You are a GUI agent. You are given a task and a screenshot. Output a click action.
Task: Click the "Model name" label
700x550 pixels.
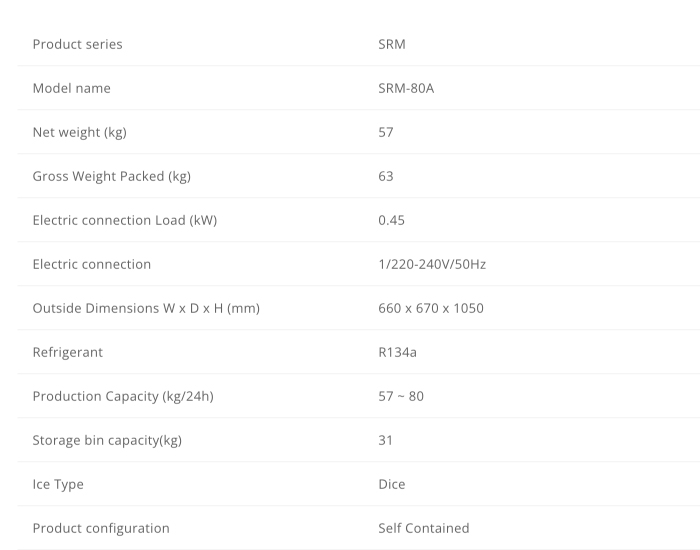click(72, 88)
